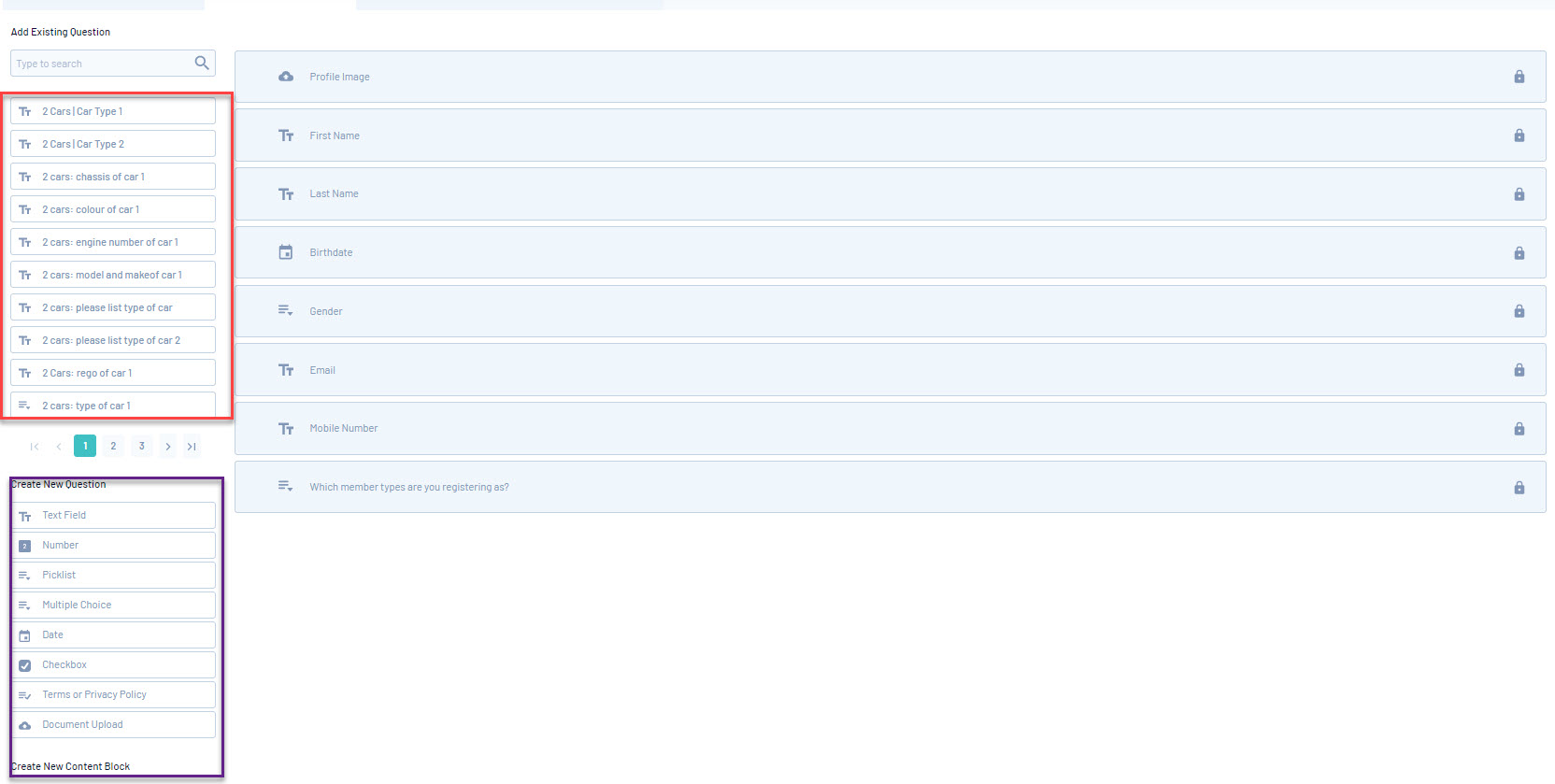Click lock icon on Email row

[1519, 370]
